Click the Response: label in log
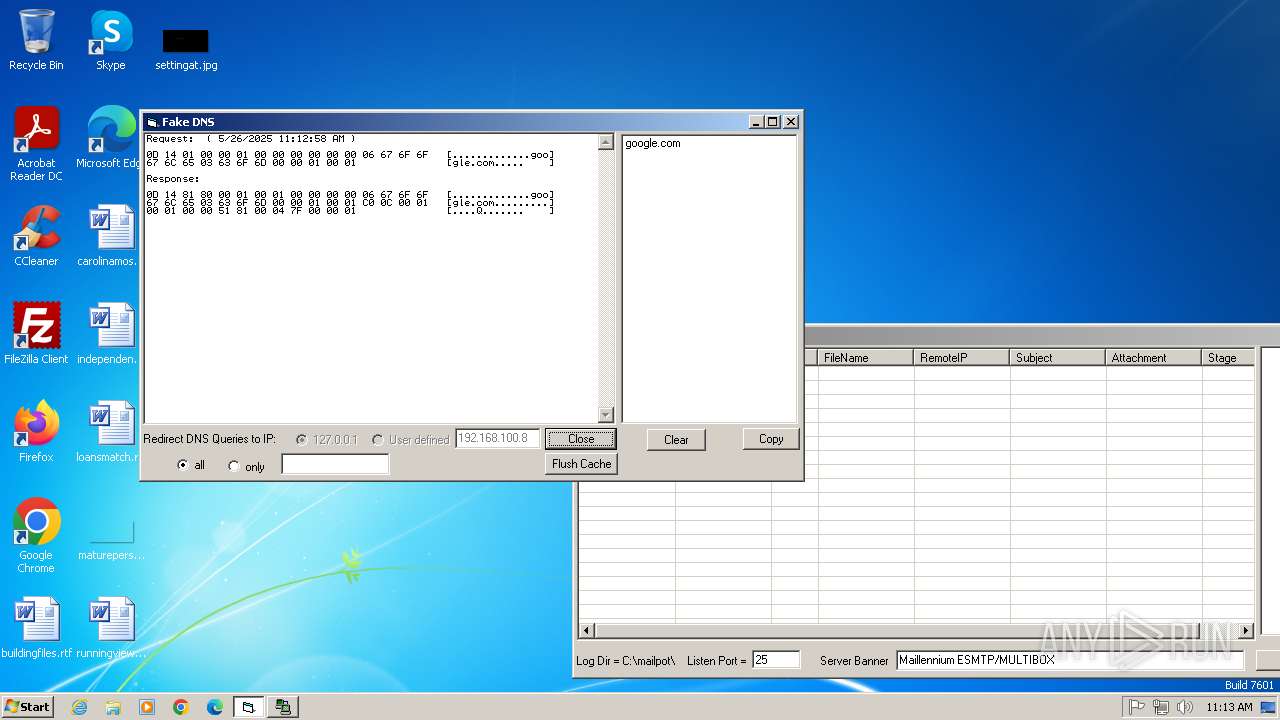This screenshot has height=720, width=1280. coord(173,179)
